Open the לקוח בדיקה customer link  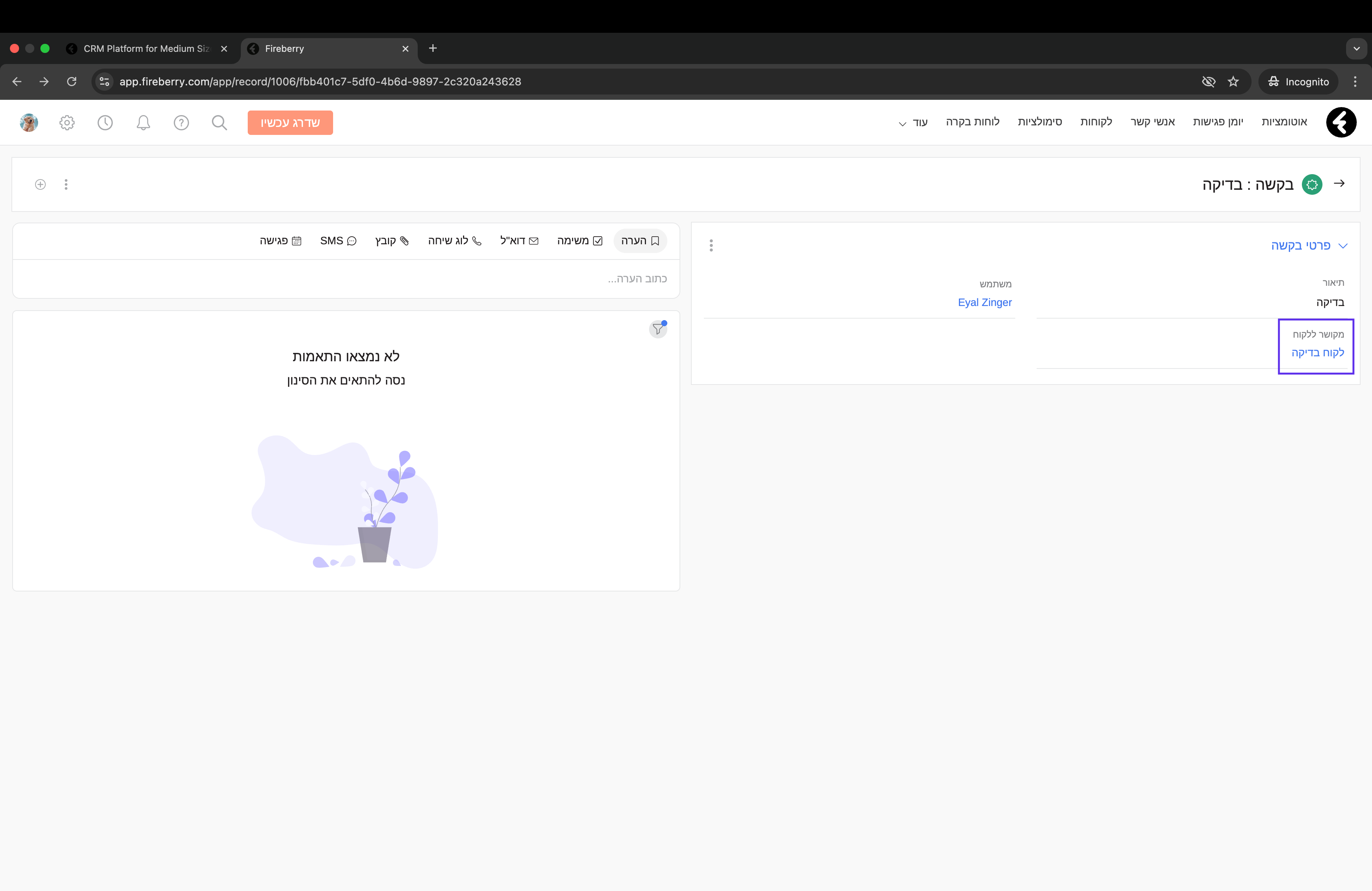pyautogui.click(x=1317, y=352)
